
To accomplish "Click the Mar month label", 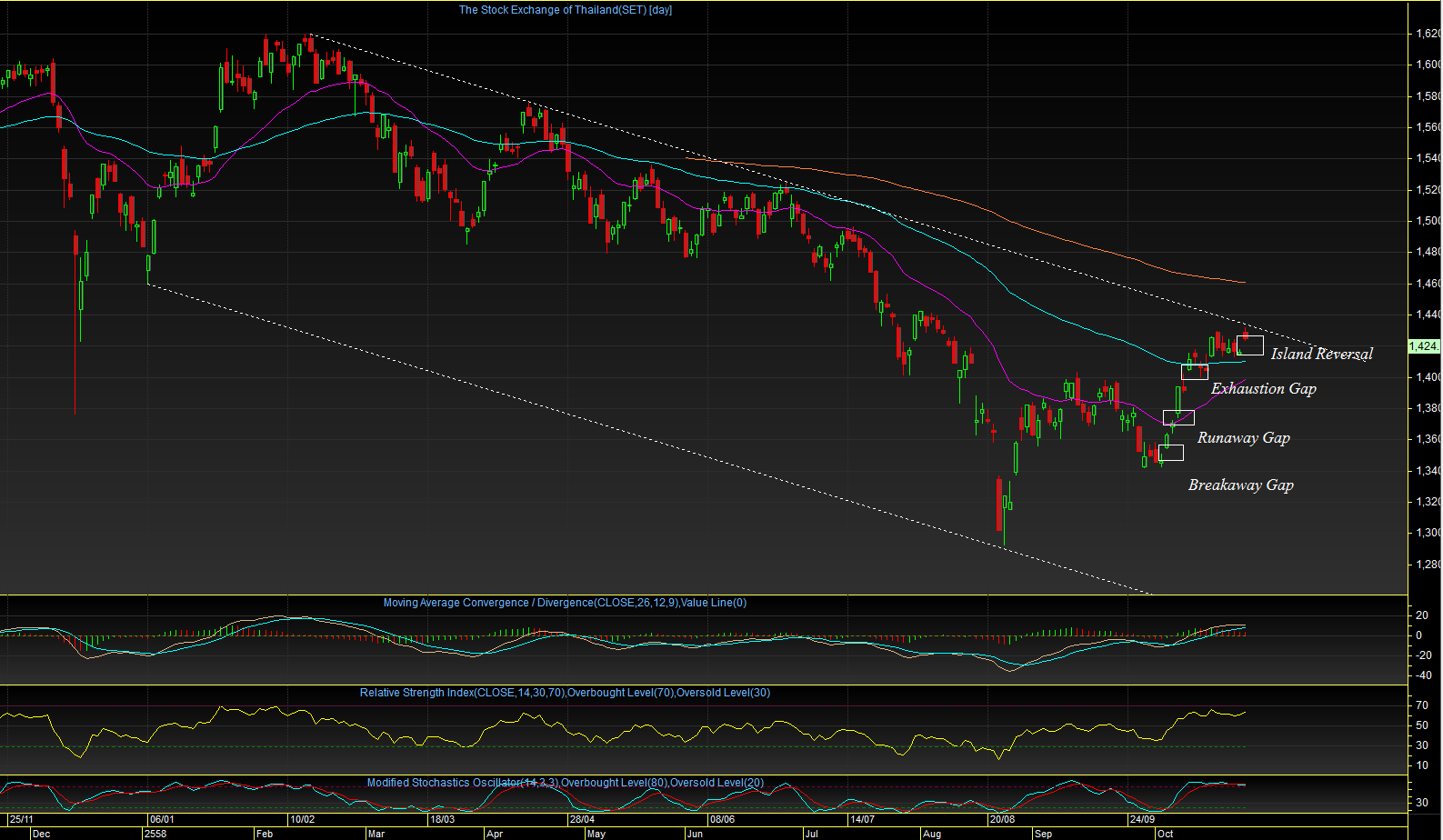I will pos(376,834).
